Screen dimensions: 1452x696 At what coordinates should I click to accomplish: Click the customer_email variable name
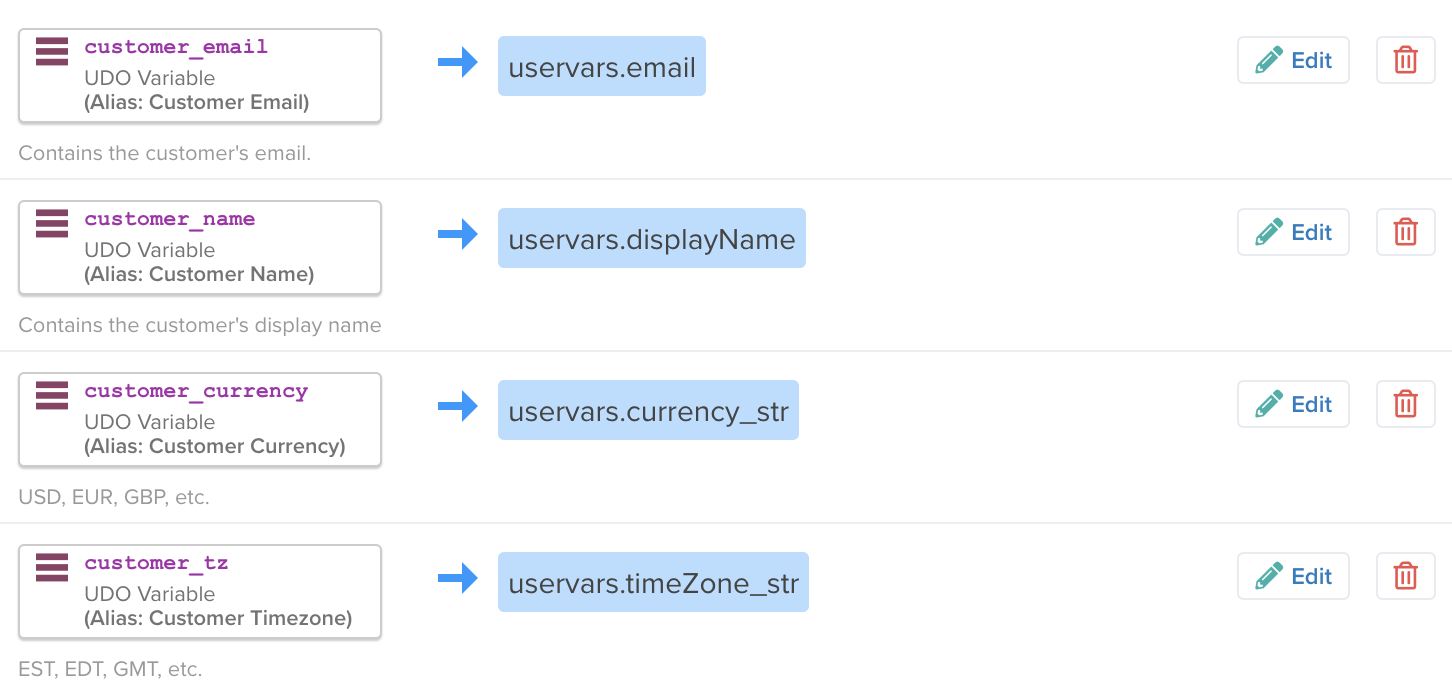176,47
